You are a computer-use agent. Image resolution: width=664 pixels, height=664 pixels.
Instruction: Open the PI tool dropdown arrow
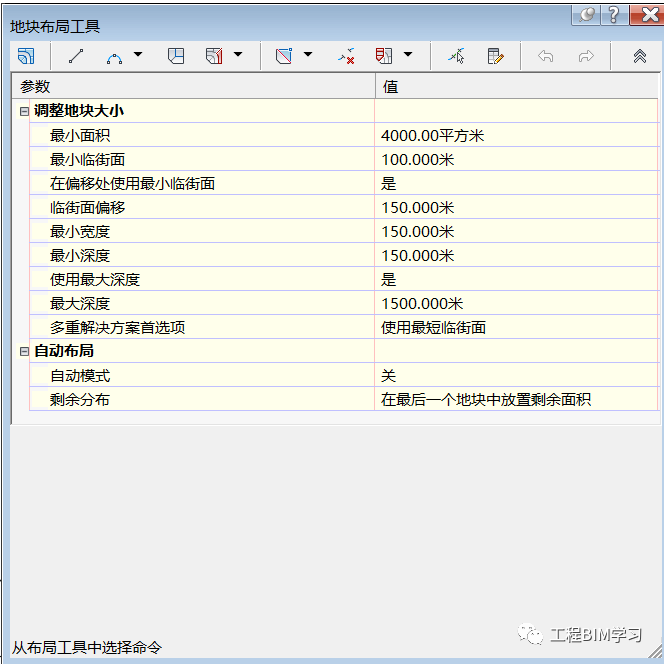tap(308, 55)
